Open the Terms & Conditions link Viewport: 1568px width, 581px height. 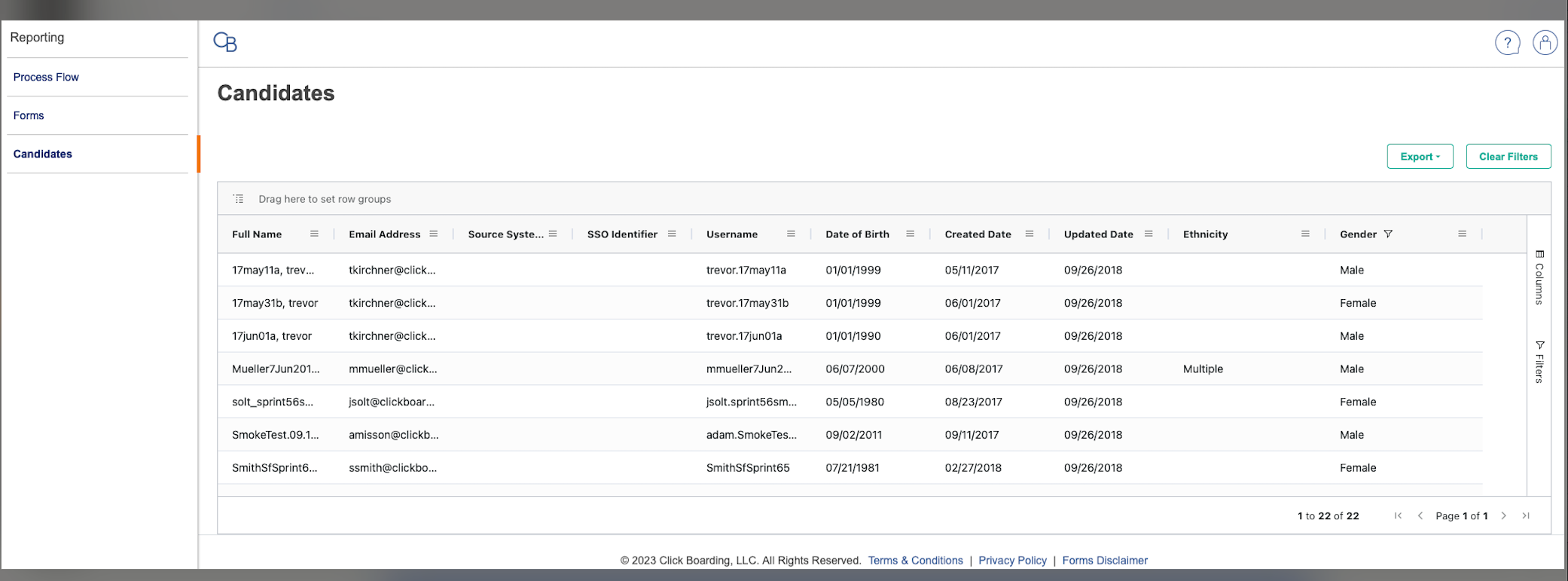tap(915, 561)
